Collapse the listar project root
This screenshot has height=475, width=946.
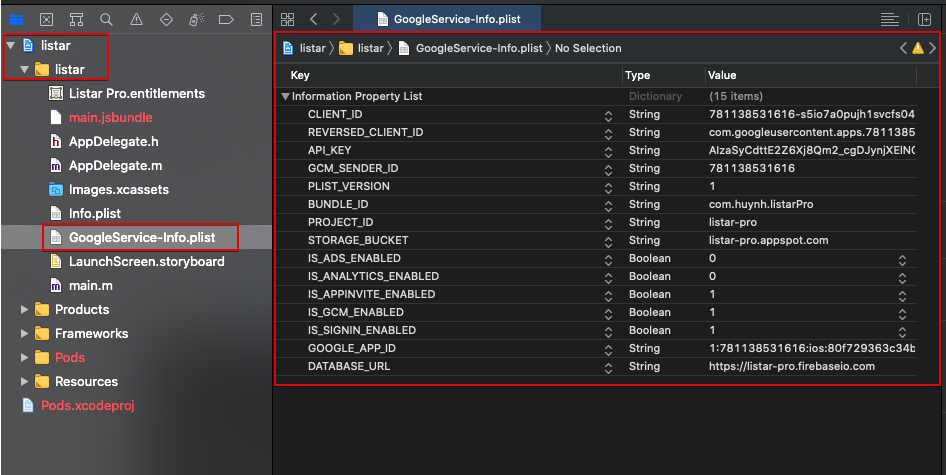tap(11, 46)
